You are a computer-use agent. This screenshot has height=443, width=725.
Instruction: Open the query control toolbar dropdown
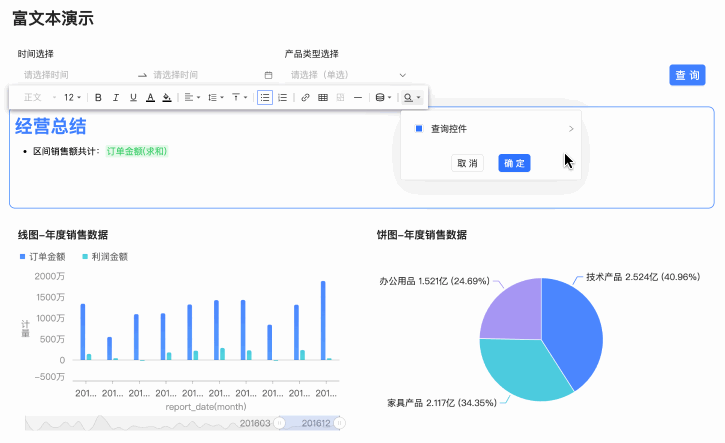(x=412, y=98)
